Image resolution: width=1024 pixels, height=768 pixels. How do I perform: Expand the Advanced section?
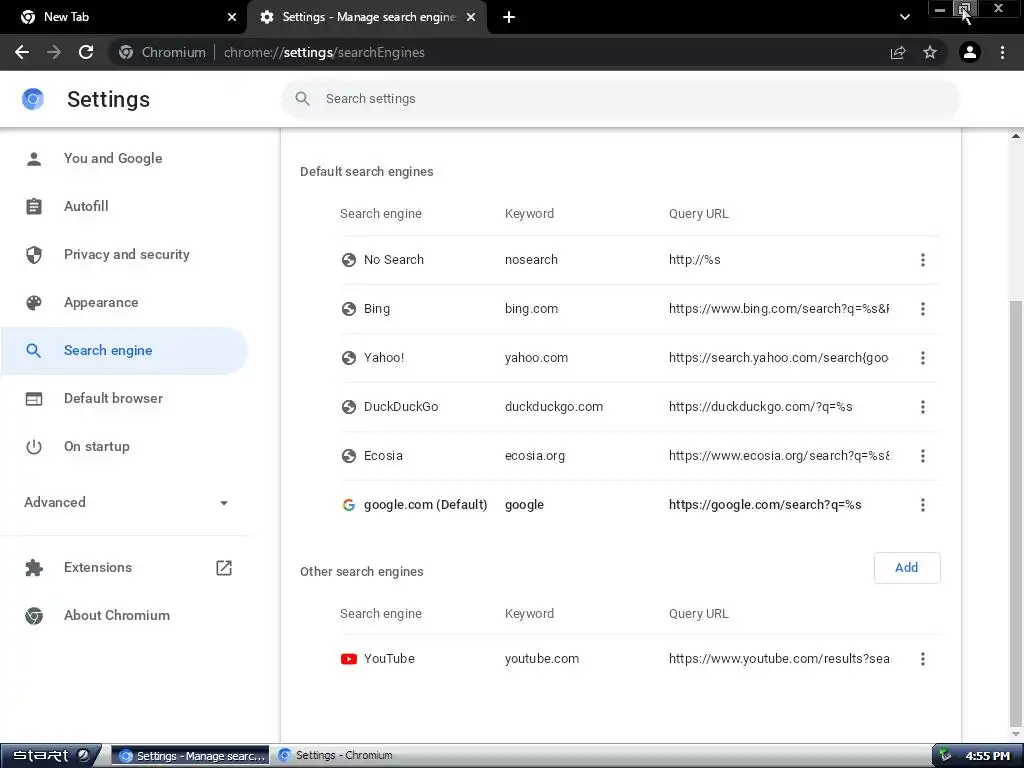(x=125, y=502)
